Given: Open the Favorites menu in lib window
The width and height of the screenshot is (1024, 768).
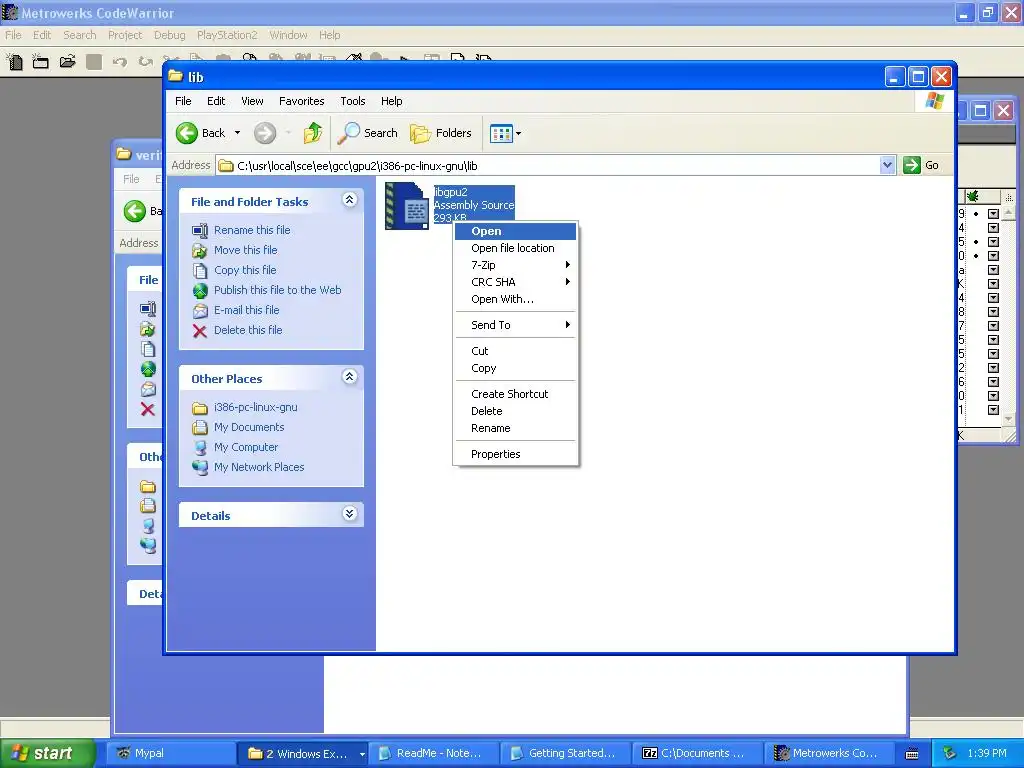Looking at the screenshot, I should (301, 101).
